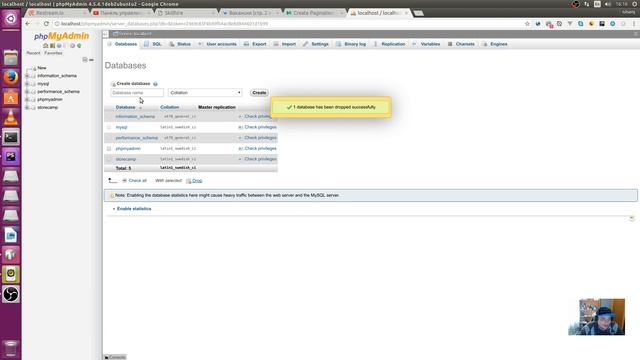640x360 pixels.
Task: Open the Variables tab
Action: tap(427, 44)
